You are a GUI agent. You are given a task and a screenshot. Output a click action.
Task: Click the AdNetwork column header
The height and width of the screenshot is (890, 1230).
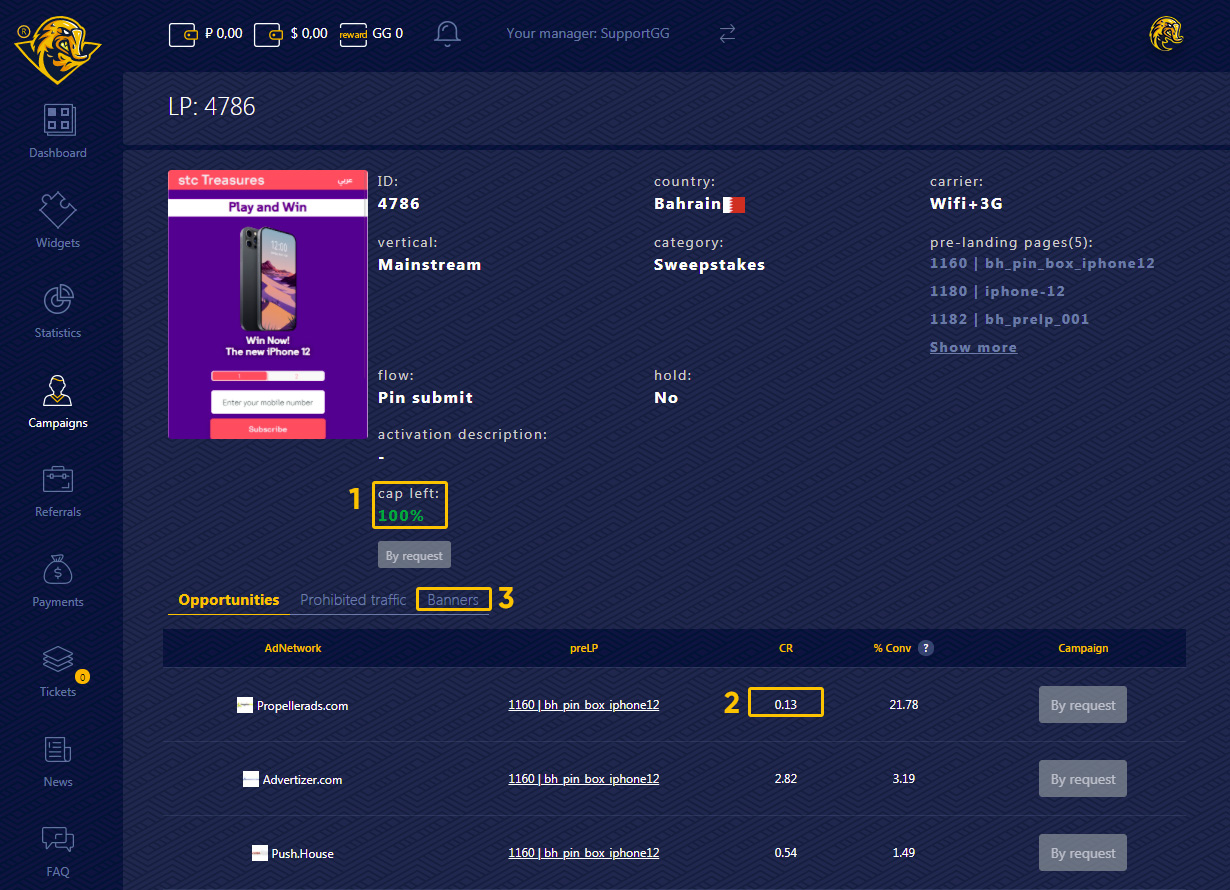coord(293,648)
